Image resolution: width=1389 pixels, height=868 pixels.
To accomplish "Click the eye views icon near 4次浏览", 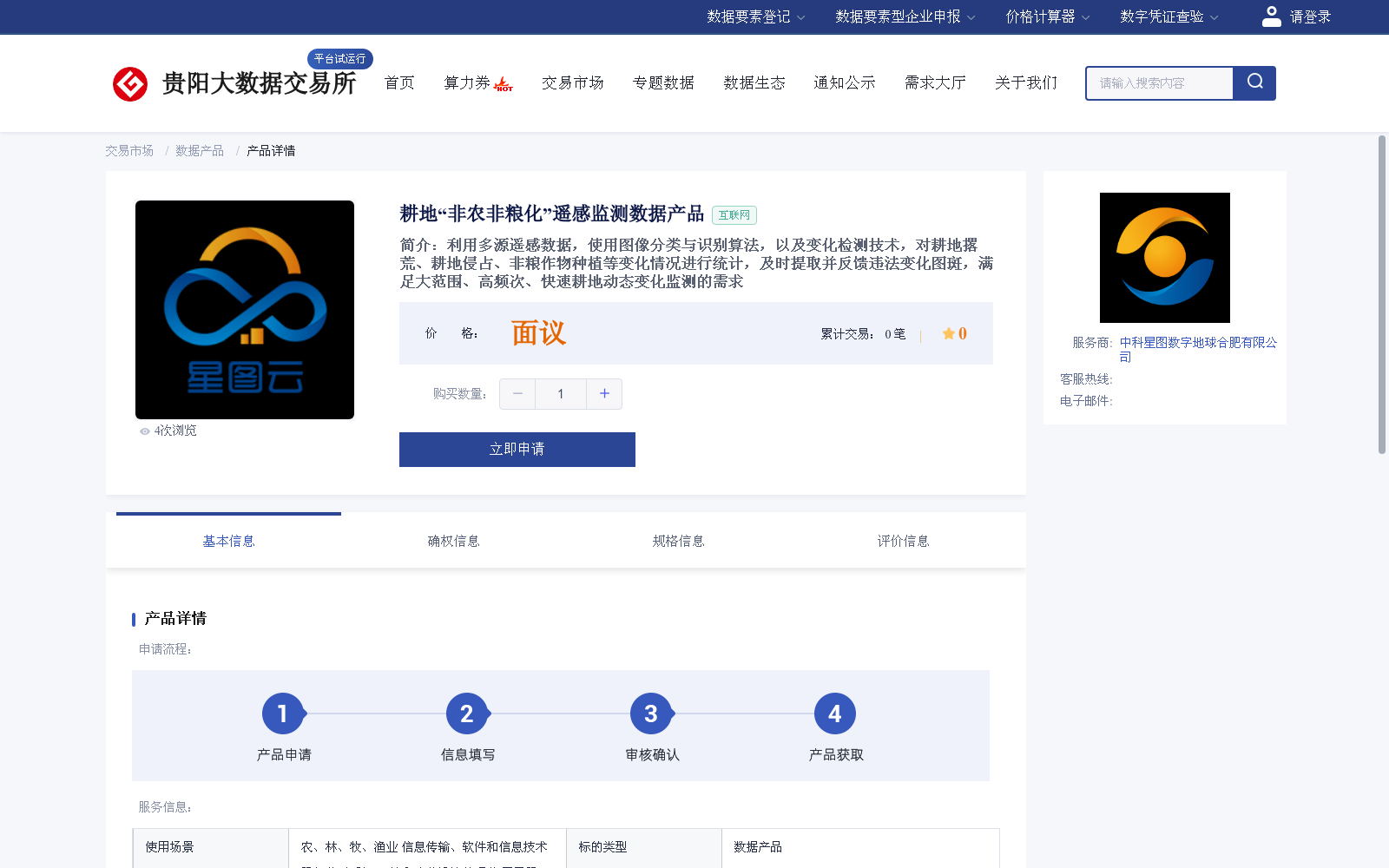I will 145,431.
